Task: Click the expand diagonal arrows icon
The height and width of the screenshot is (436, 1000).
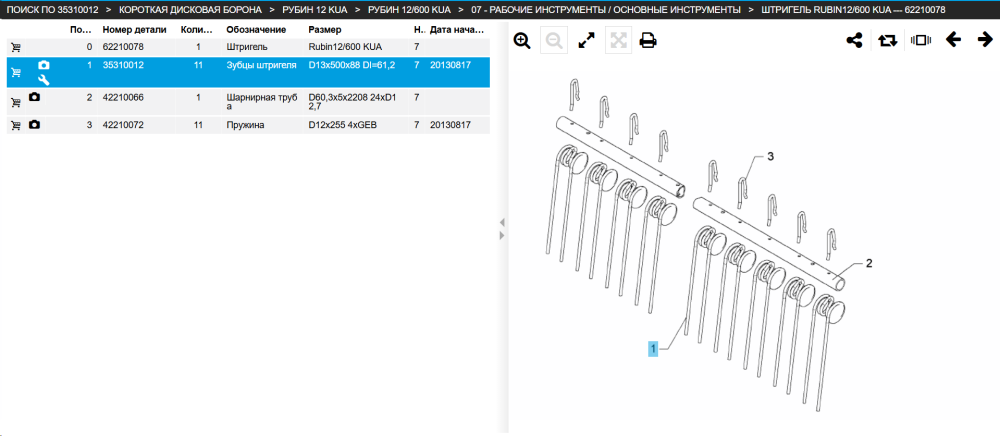Action: 586,41
